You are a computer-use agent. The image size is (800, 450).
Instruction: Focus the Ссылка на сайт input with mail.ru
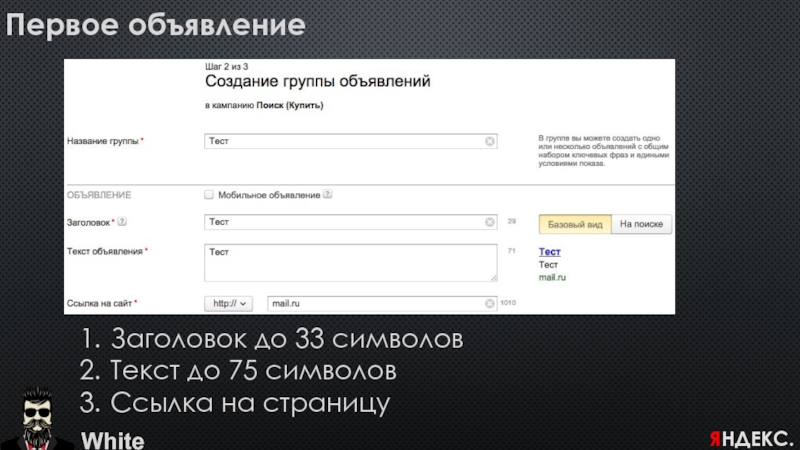click(382, 304)
